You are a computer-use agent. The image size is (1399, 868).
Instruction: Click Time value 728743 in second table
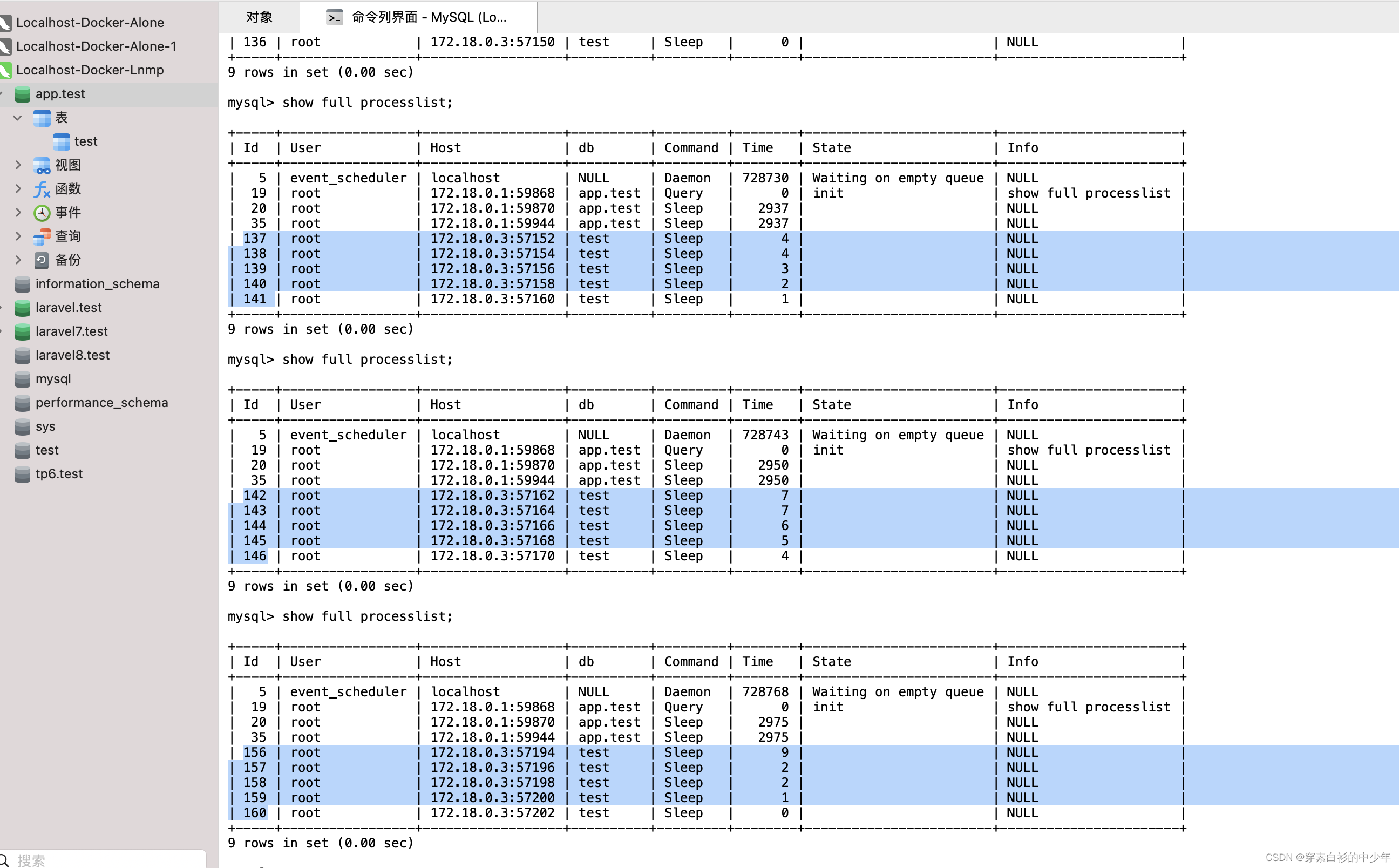click(x=765, y=435)
